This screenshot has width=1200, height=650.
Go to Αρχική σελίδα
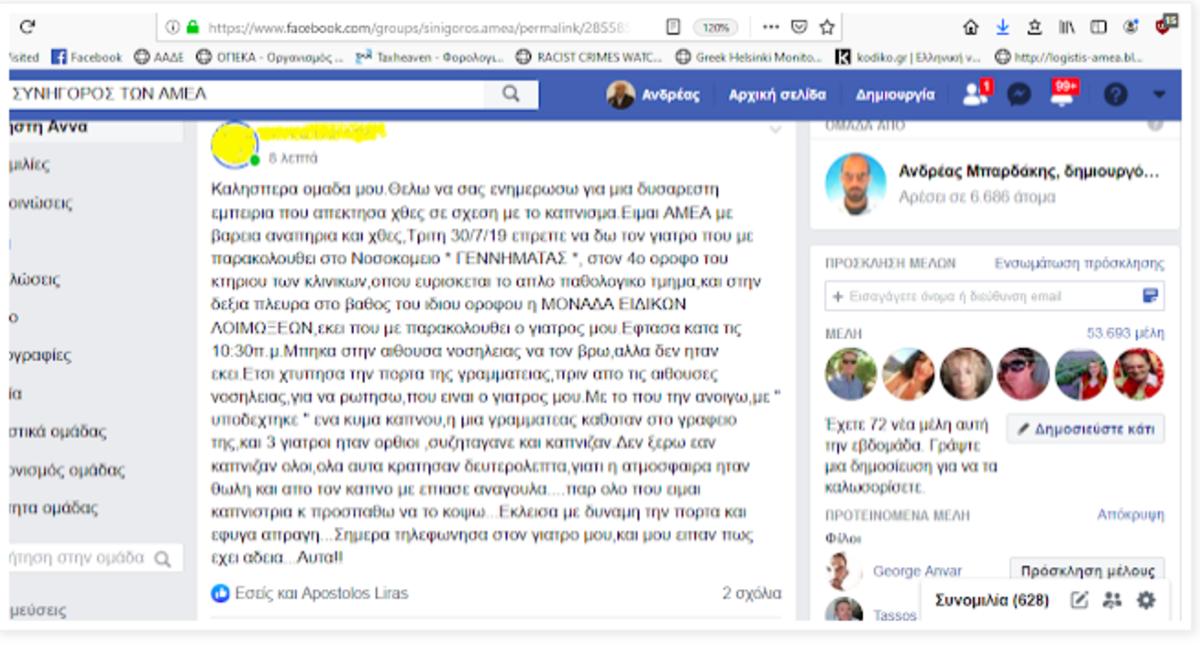click(777, 95)
